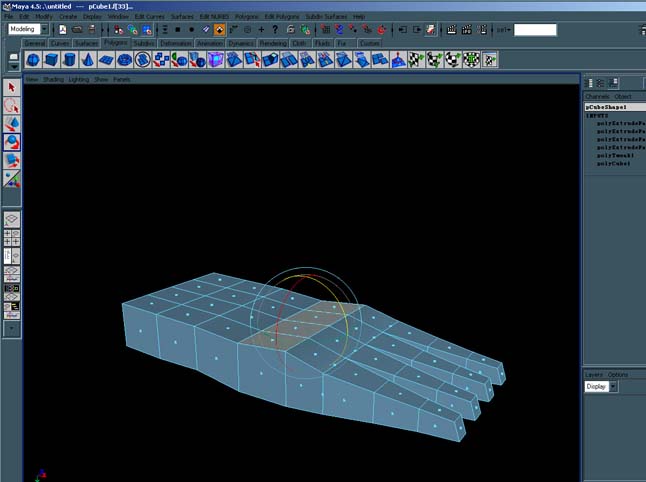
Task: Toggle select by hierarchy mode
Action: [119, 30]
